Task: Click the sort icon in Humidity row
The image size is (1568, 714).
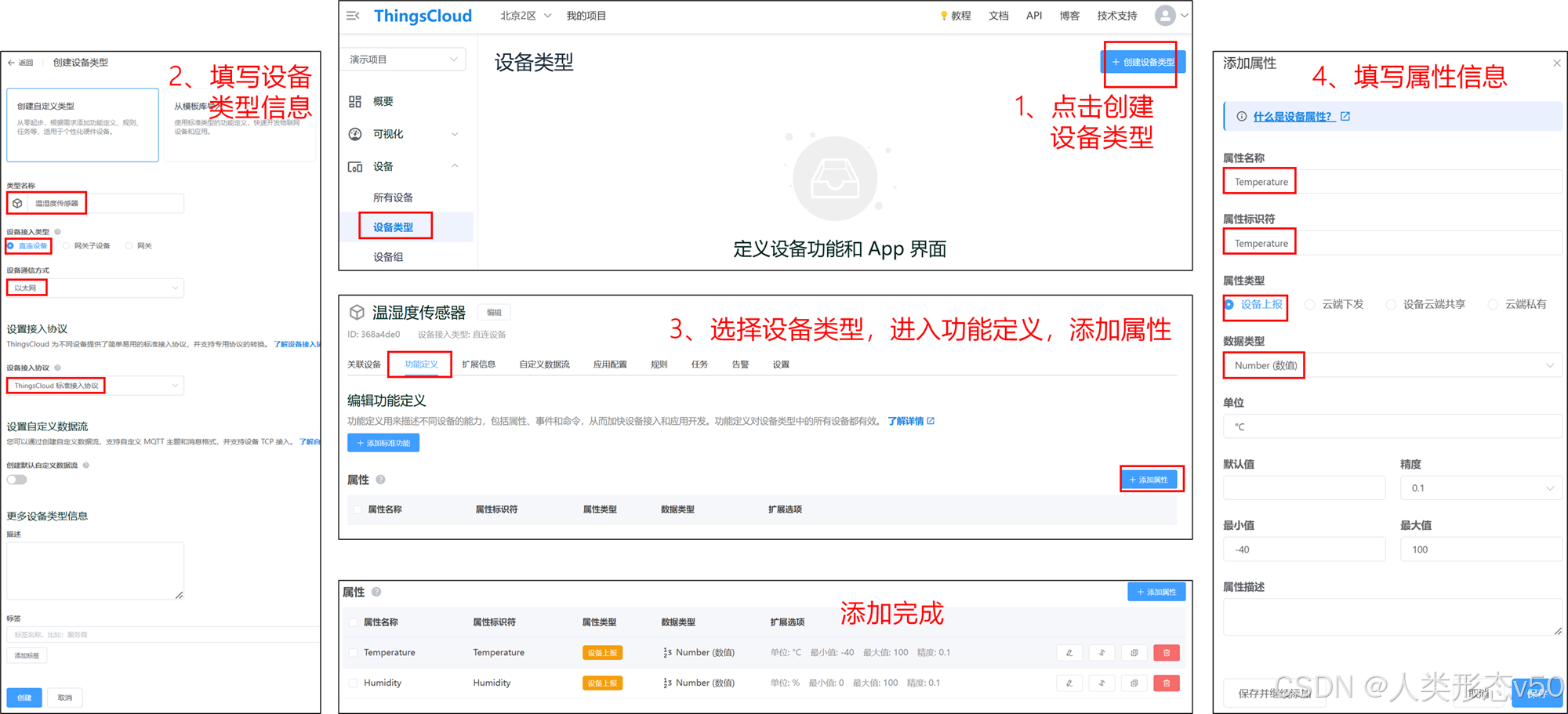Action: (x=1102, y=683)
